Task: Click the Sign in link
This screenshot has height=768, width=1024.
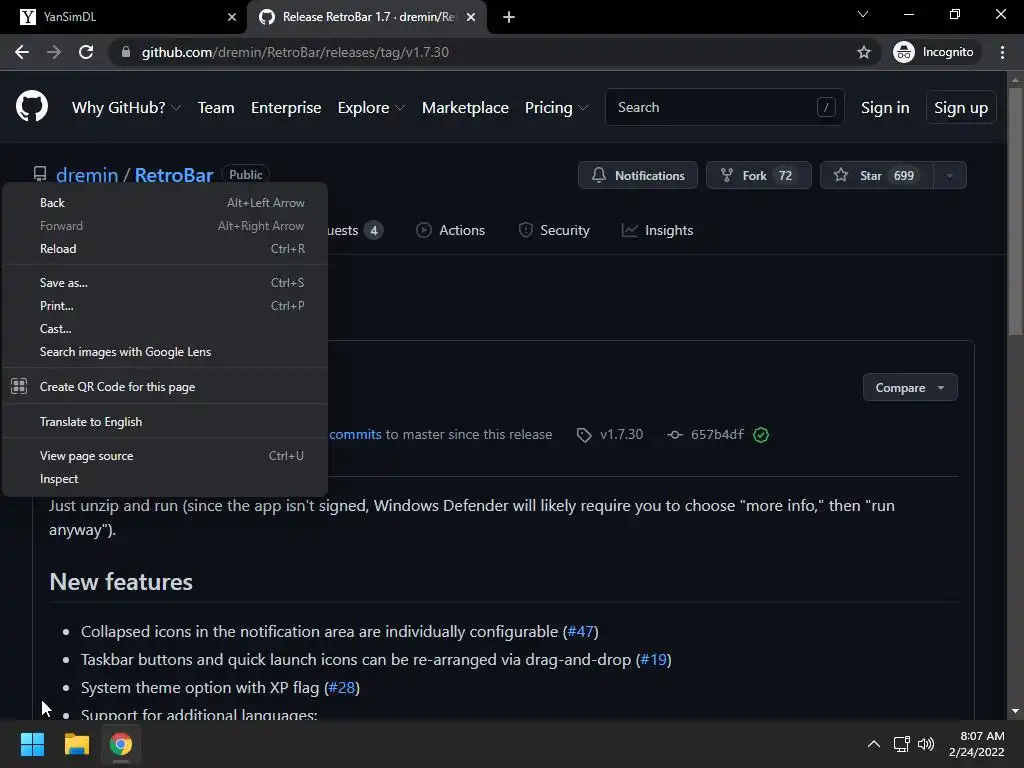Action: coord(885,108)
